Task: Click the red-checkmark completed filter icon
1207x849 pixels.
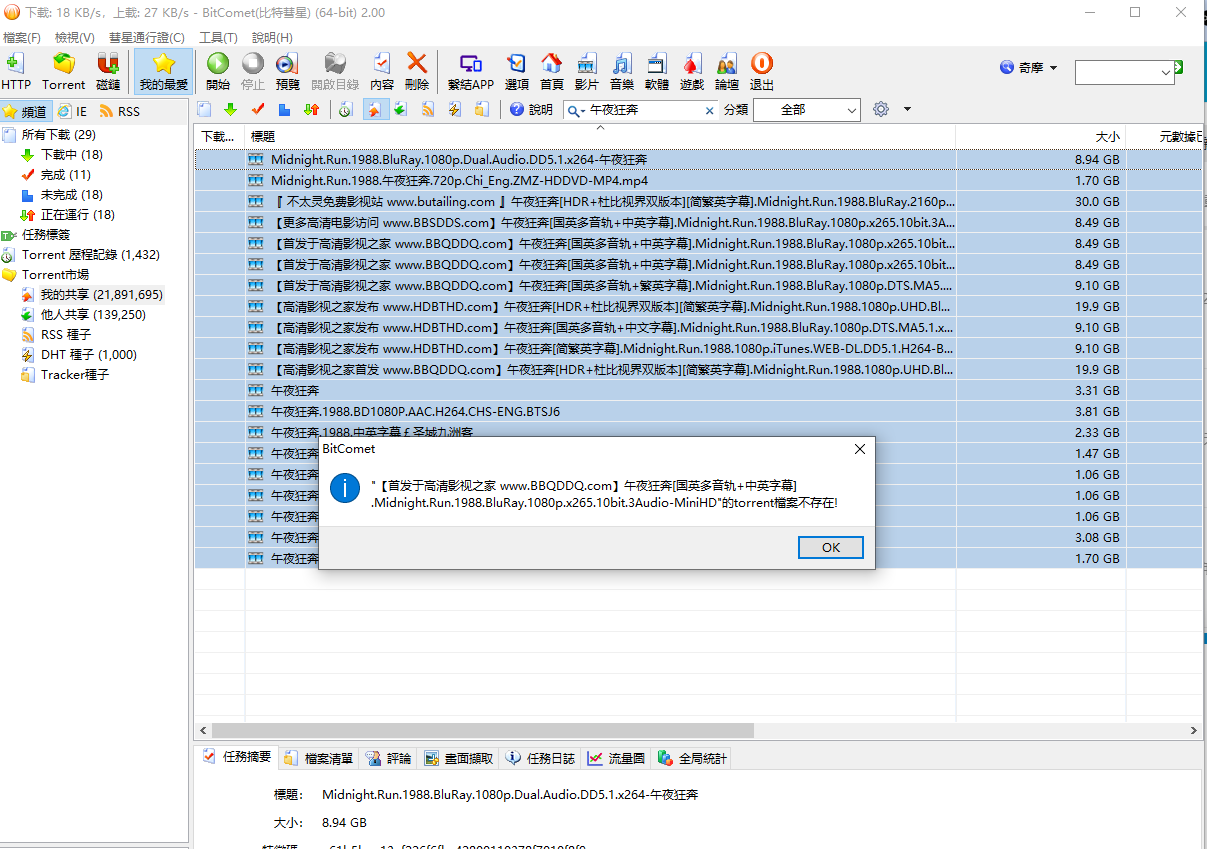Action: (x=258, y=109)
